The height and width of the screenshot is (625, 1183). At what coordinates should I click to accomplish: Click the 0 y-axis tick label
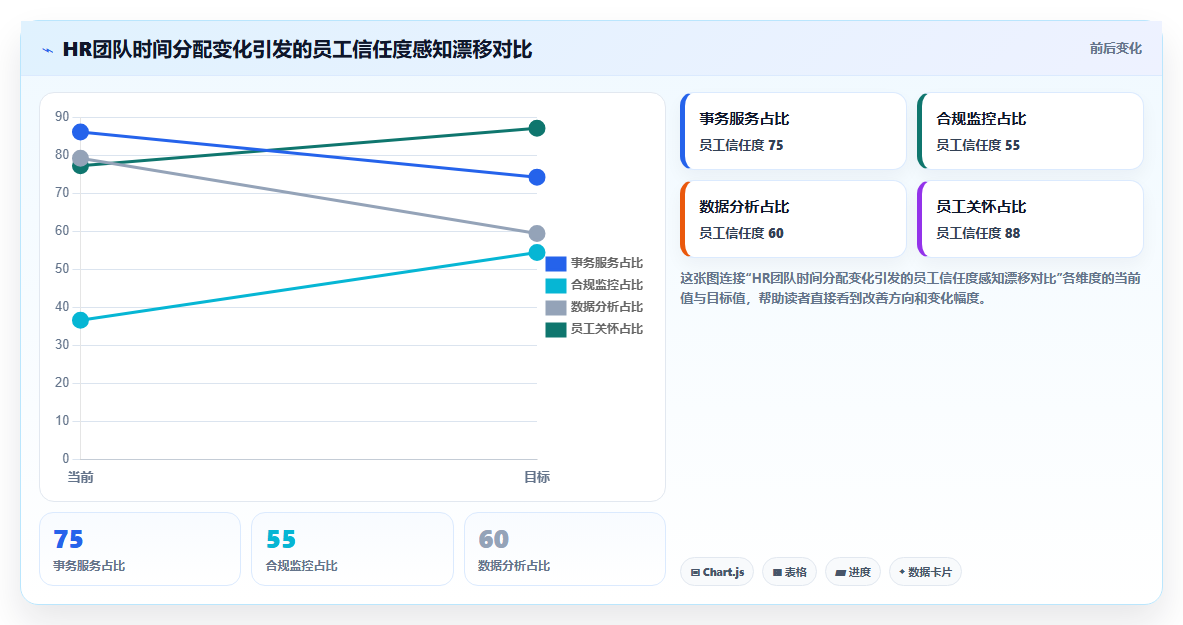tap(66, 459)
